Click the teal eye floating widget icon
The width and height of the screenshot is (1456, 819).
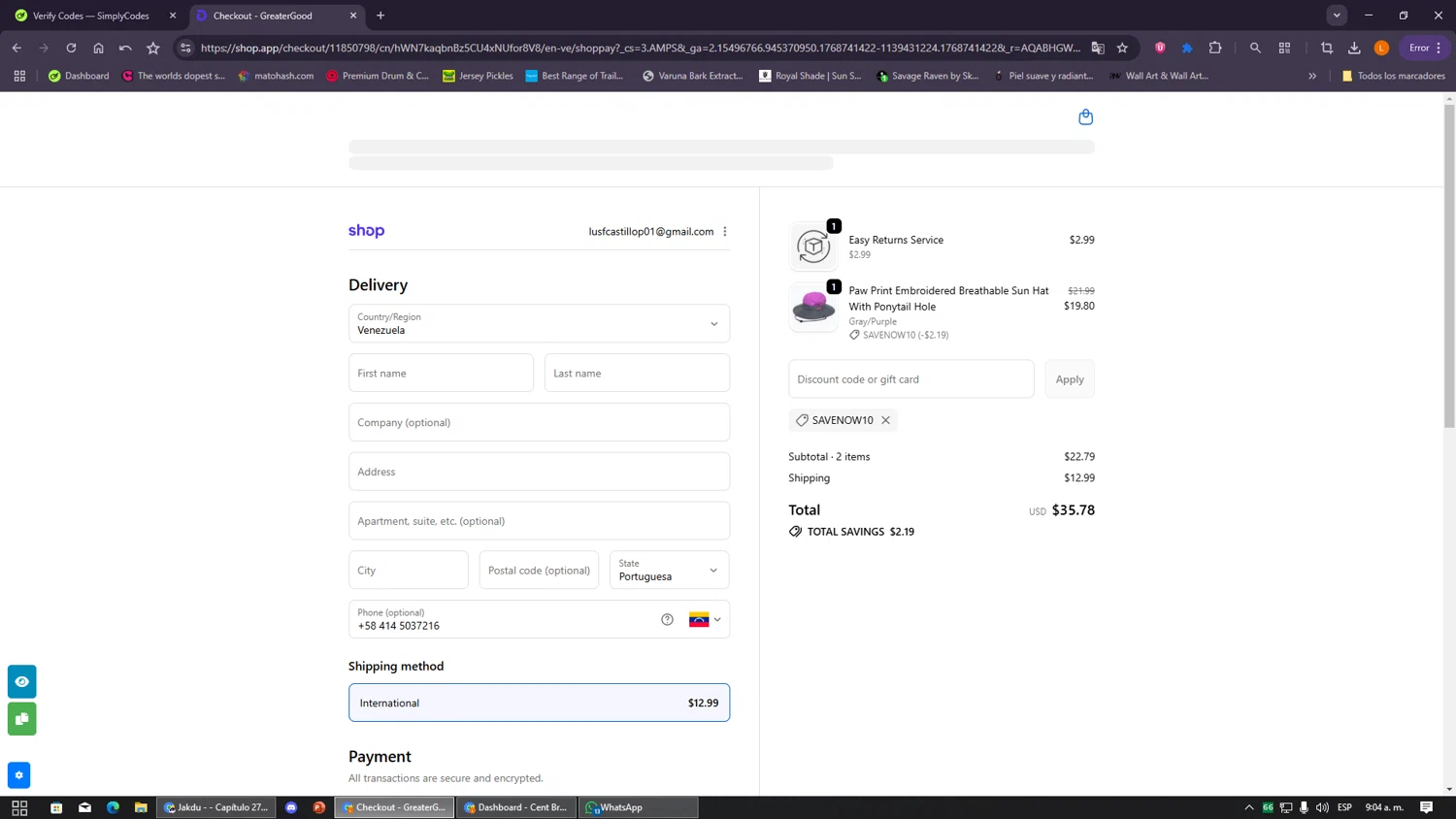coord(21,681)
